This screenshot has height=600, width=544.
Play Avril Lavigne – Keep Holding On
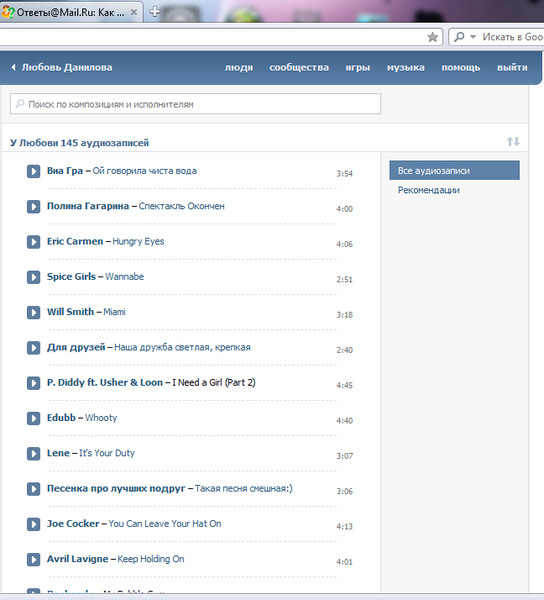tap(33, 559)
